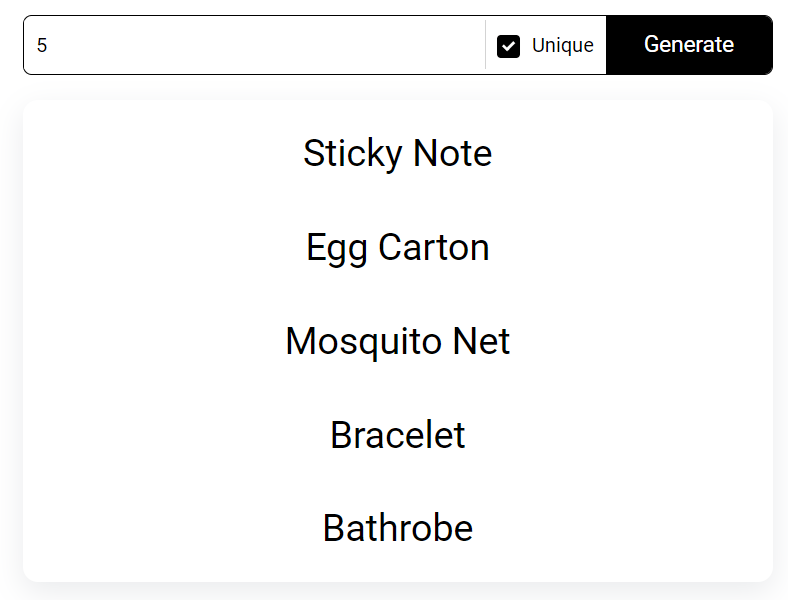Click the letter B of Bathrobe
Screen dimensions: 788x600
(334, 529)
